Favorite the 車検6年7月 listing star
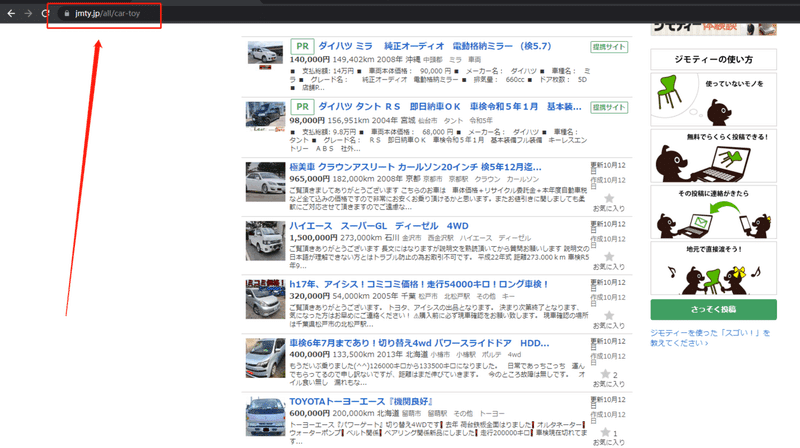800x448 pixels. [x=605, y=374]
